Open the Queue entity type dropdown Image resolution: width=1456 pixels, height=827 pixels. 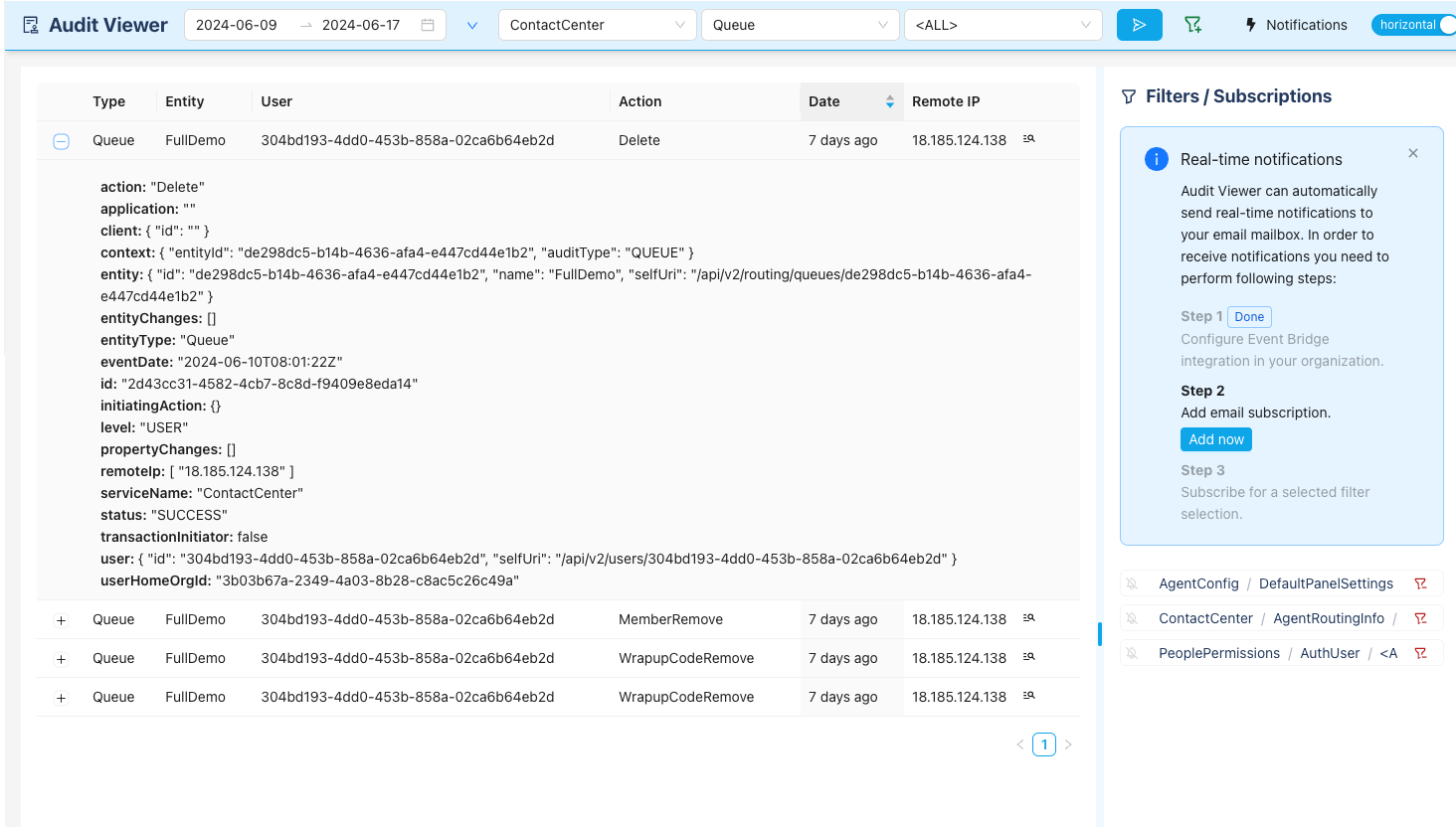click(x=800, y=25)
